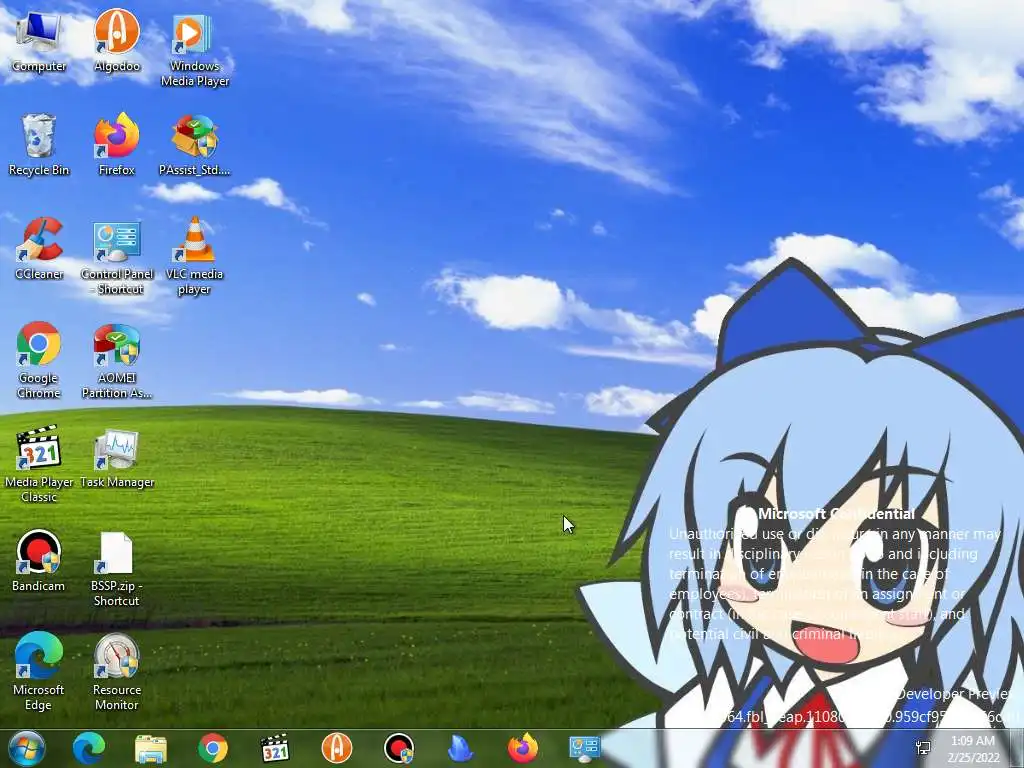
Task: Select the Media Player Classic desktop icon
Action: [39, 464]
